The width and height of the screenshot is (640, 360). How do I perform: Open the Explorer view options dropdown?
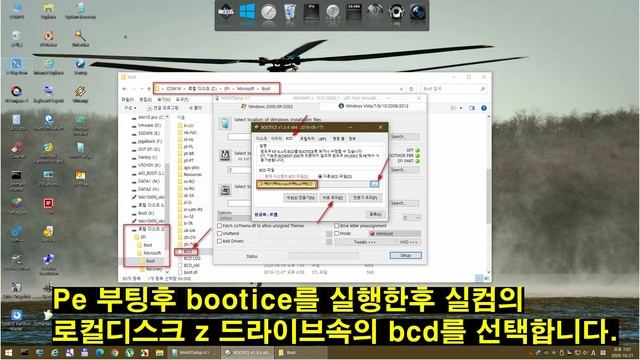pos(461,108)
